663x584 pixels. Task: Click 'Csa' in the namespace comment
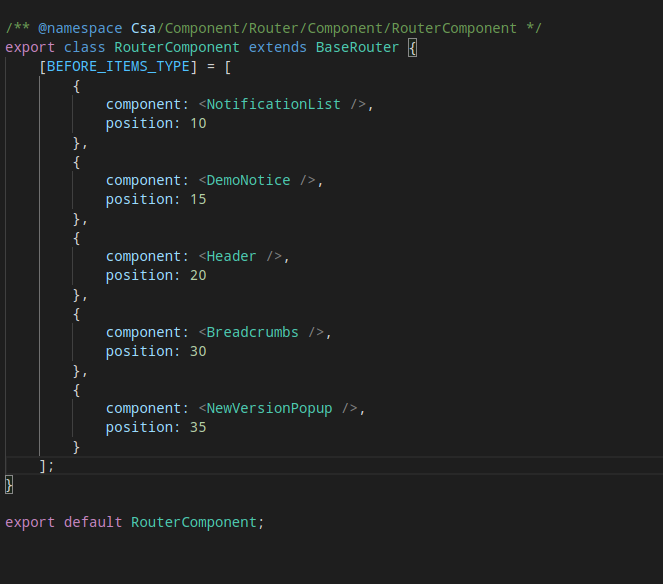click(x=143, y=28)
